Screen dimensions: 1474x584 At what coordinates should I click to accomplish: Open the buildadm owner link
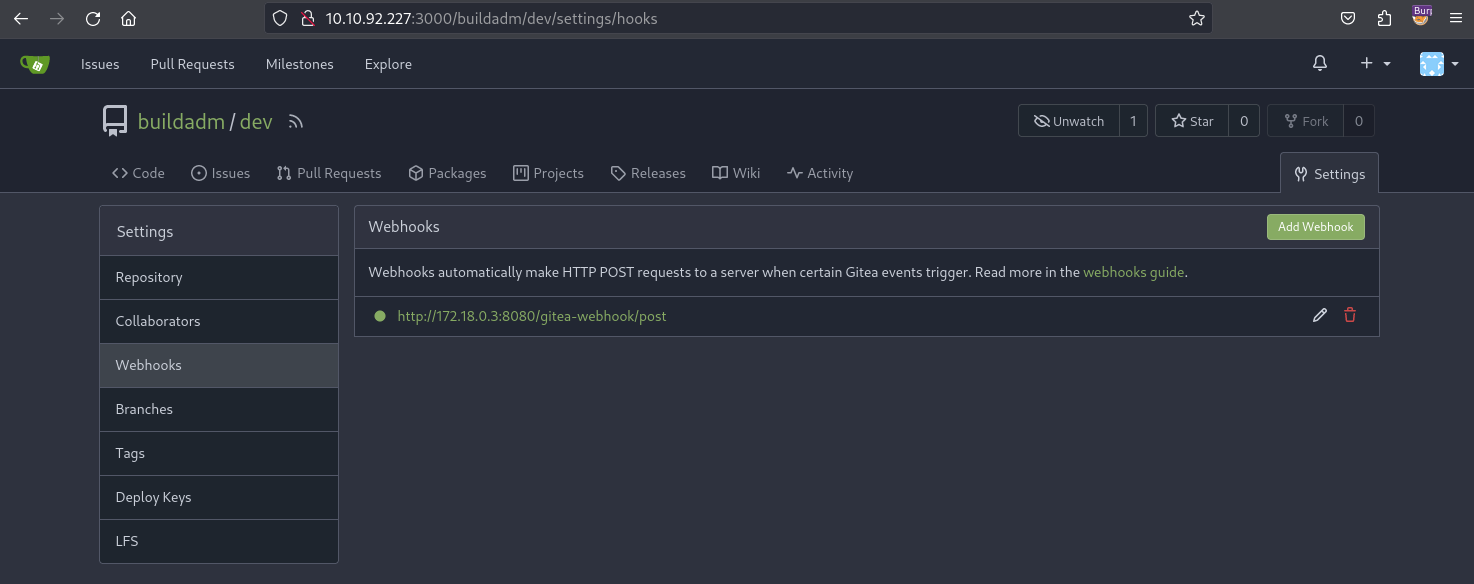point(181,122)
